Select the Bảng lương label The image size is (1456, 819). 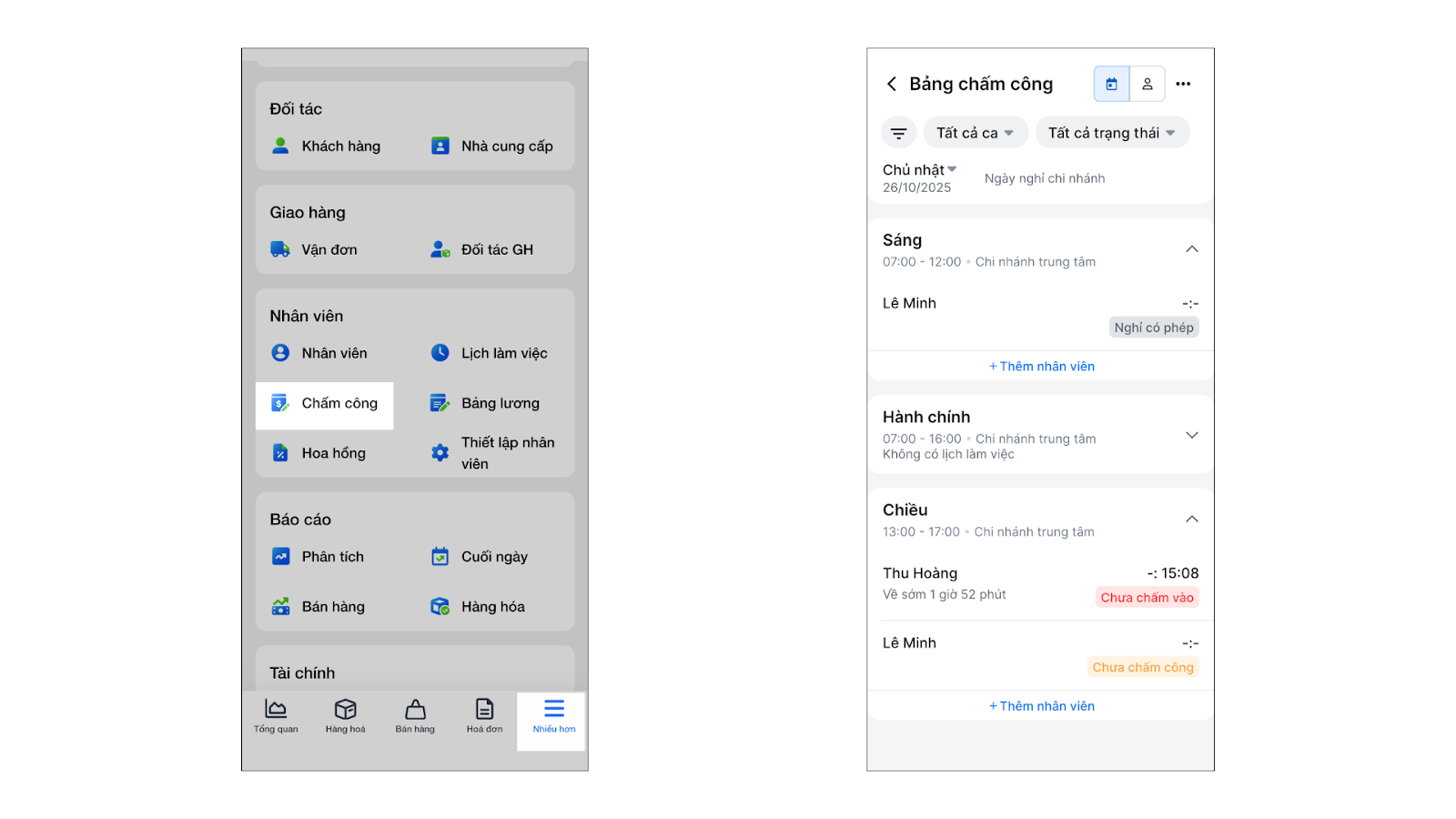500,403
